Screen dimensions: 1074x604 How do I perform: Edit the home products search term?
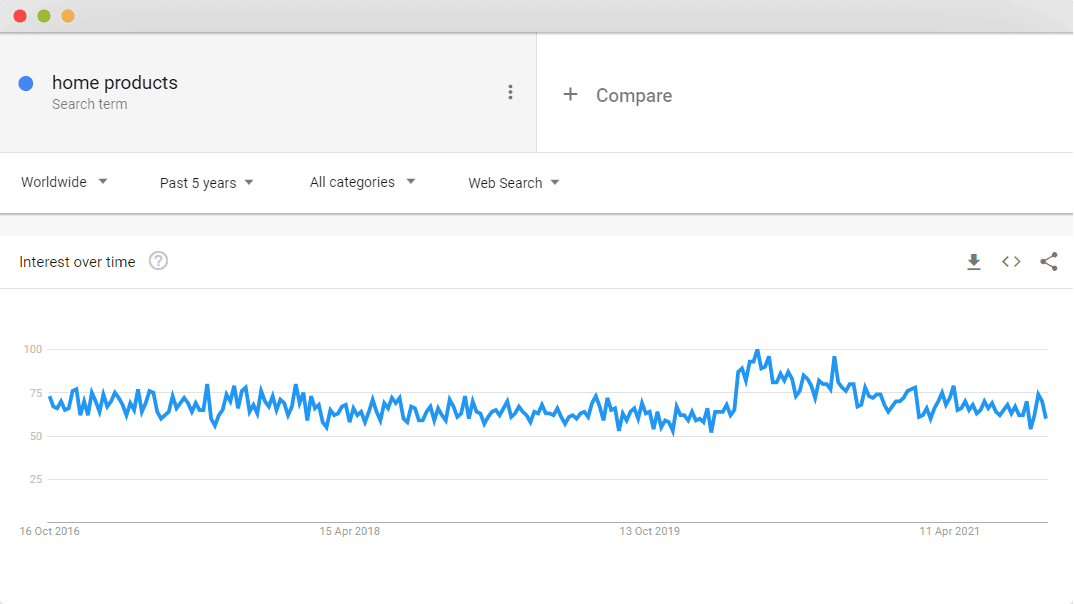pyautogui.click(x=114, y=83)
